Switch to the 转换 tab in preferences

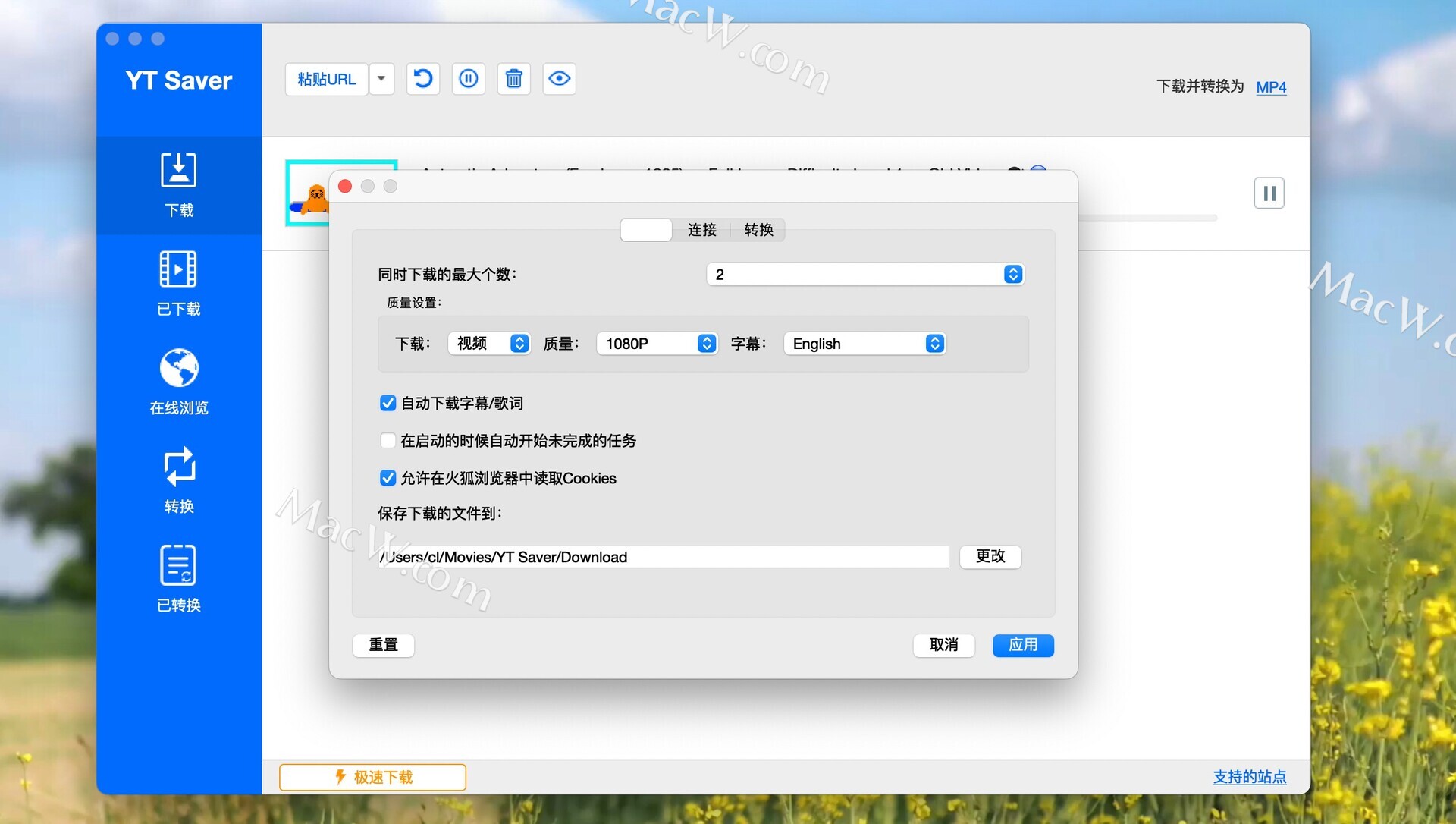click(x=758, y=230)
